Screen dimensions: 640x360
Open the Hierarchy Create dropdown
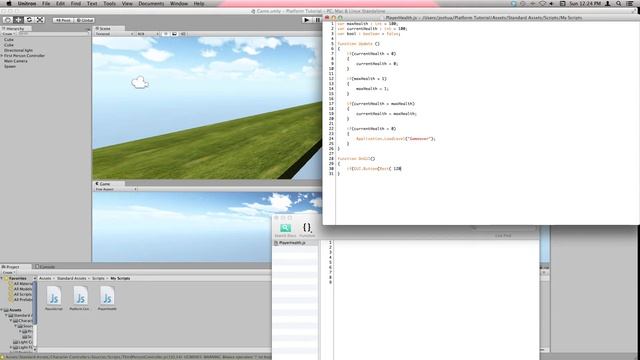pyautogui.click(x=8, y=34)
